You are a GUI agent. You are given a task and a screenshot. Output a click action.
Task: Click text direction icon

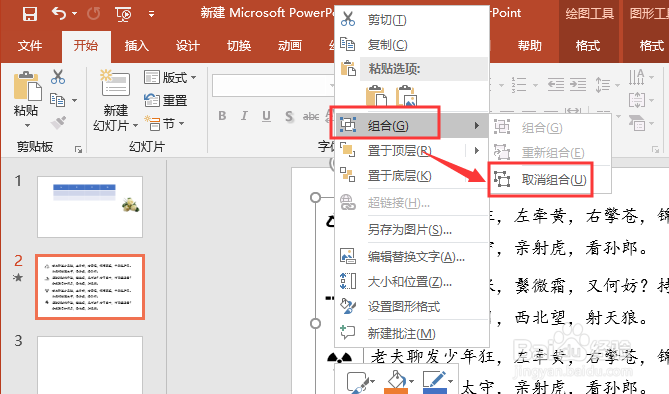[x=637, y=77]
